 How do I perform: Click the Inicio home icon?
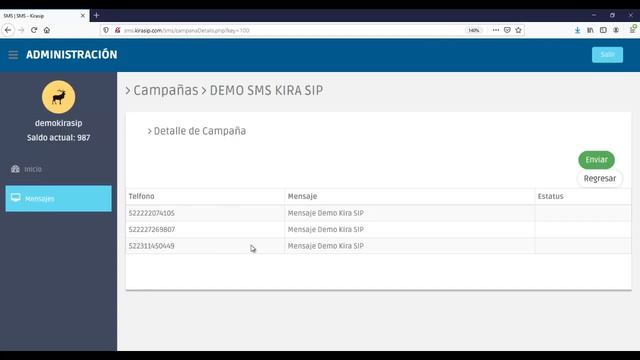pos(16,169)
